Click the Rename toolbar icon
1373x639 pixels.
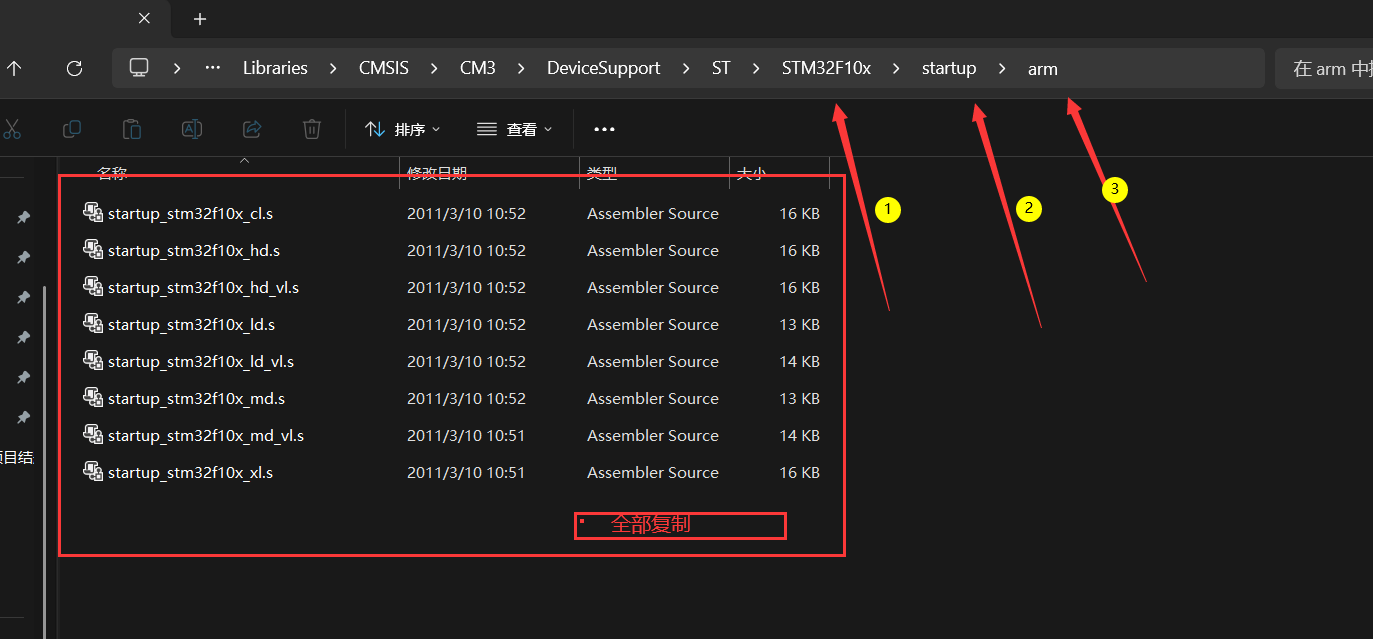point(192,129)
